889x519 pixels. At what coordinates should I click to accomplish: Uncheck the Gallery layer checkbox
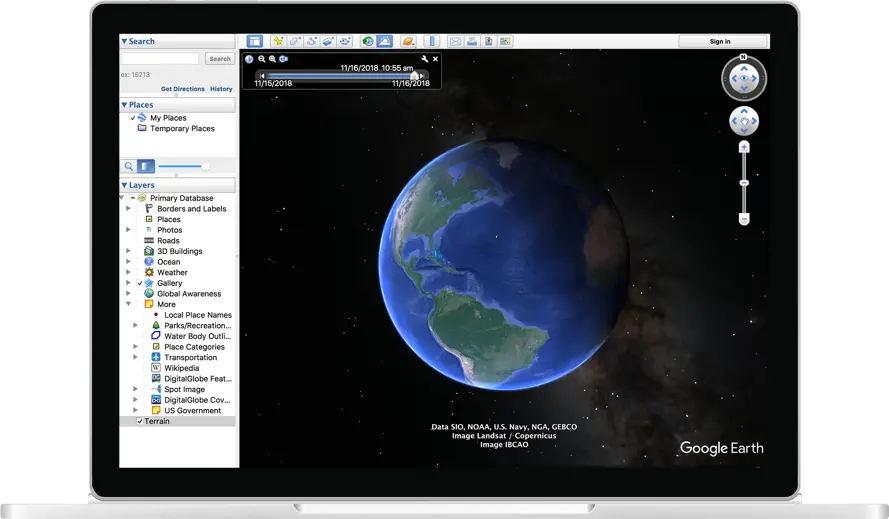[x=140, y=283]
